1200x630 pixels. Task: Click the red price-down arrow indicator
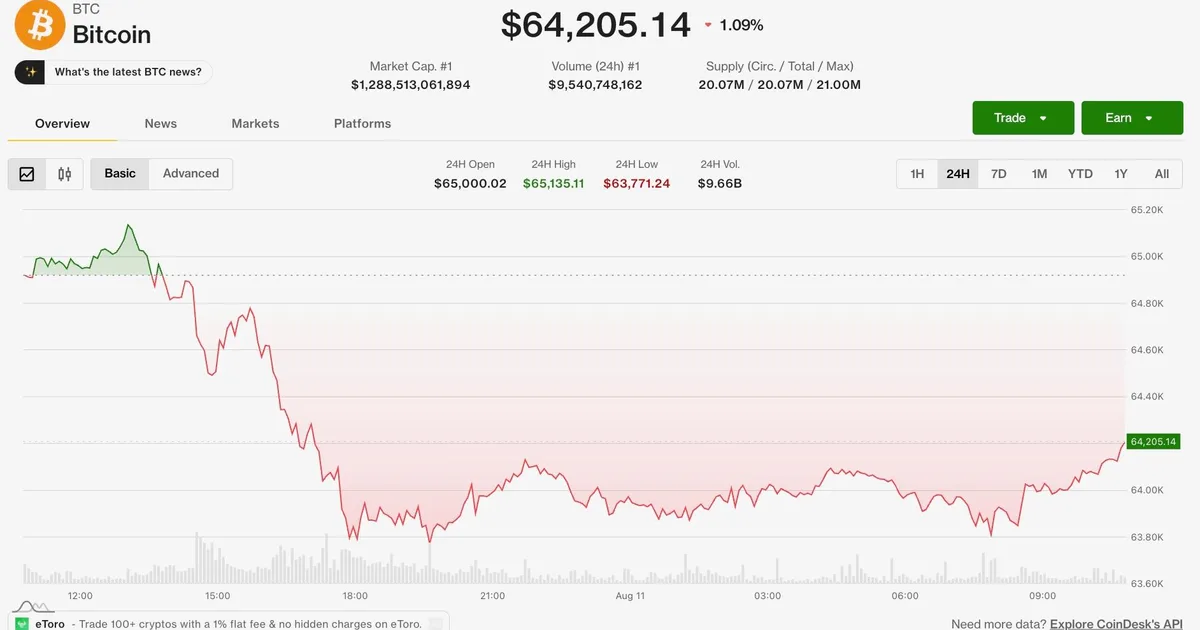tap(708, 25)
